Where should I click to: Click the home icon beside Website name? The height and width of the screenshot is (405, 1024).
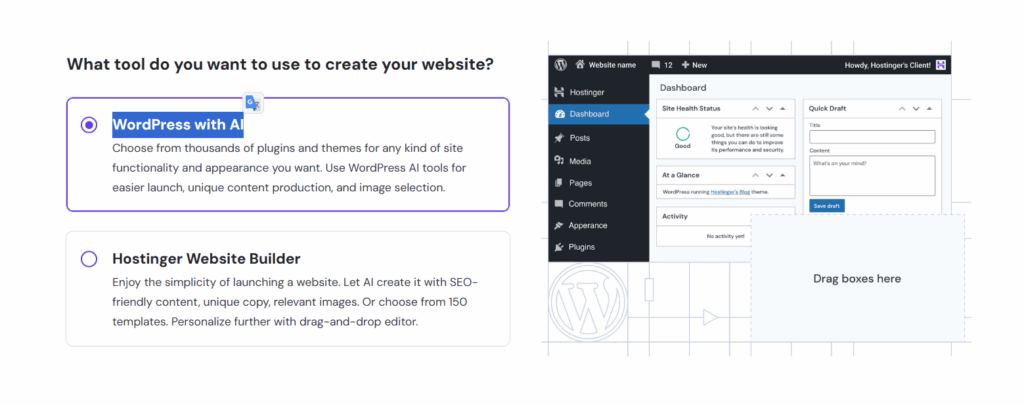tap(579, 65)
